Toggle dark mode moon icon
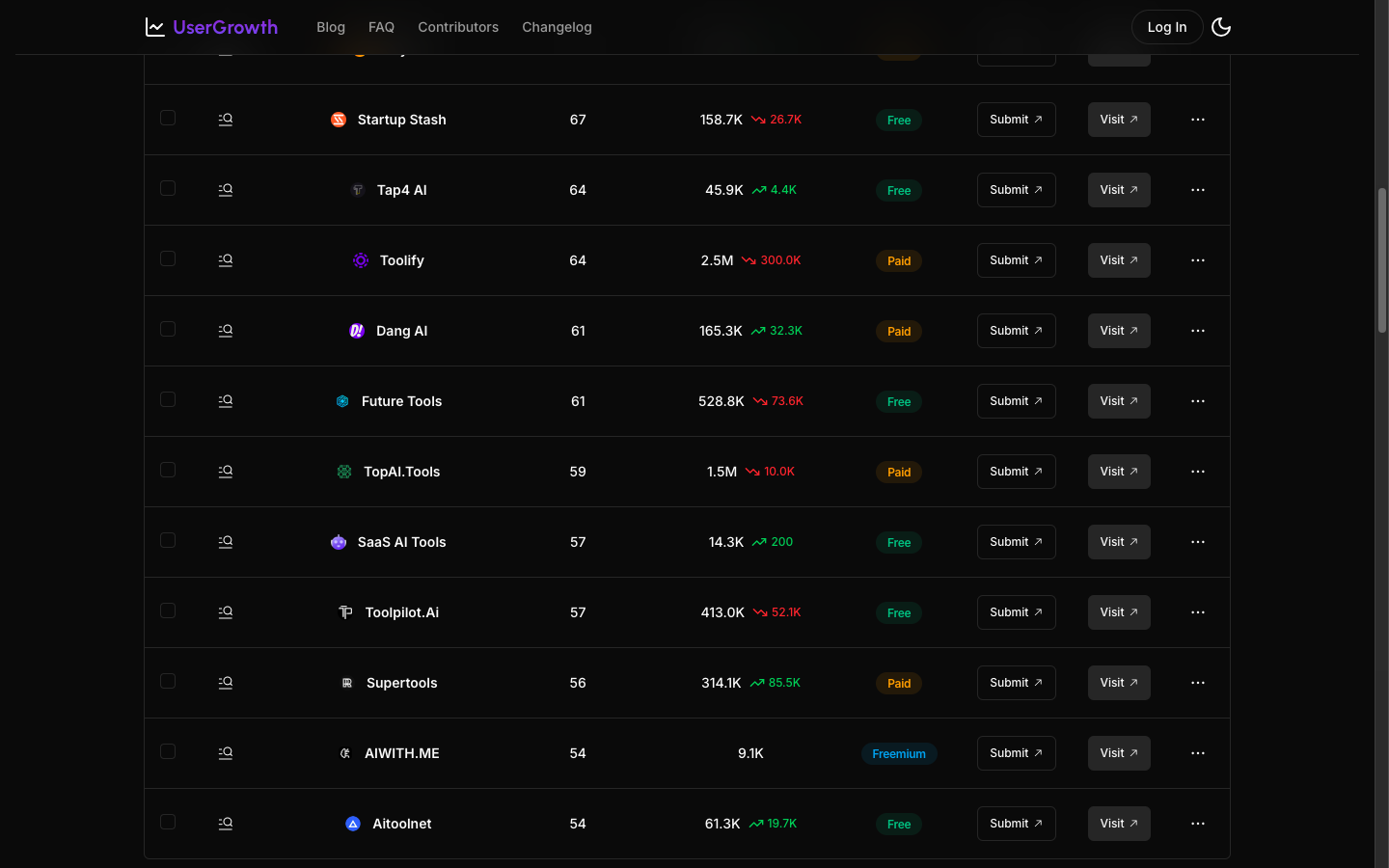This screenshot has height=868, width=1389. pyautogui.click(x=1221, y=27)
